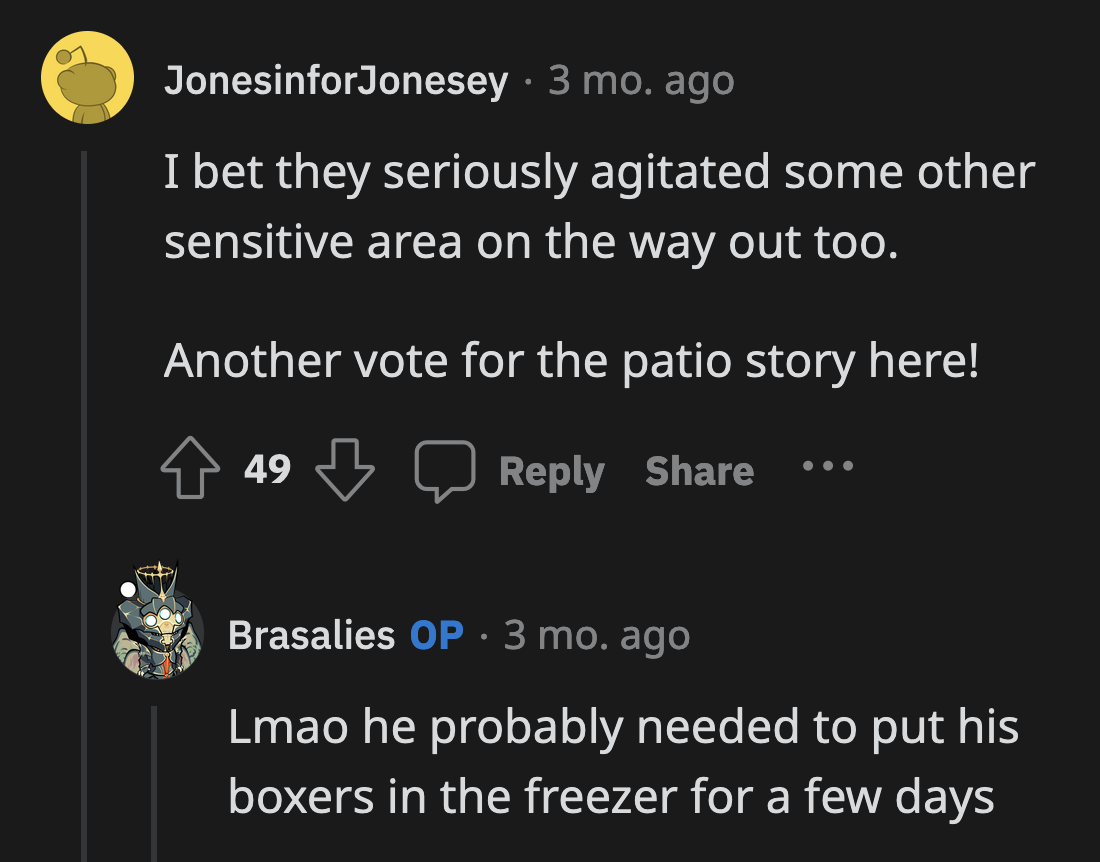Click Reply under the top comment
Image resolution: width=1100 pixels, height=862 pixels.
click(552, 470)
